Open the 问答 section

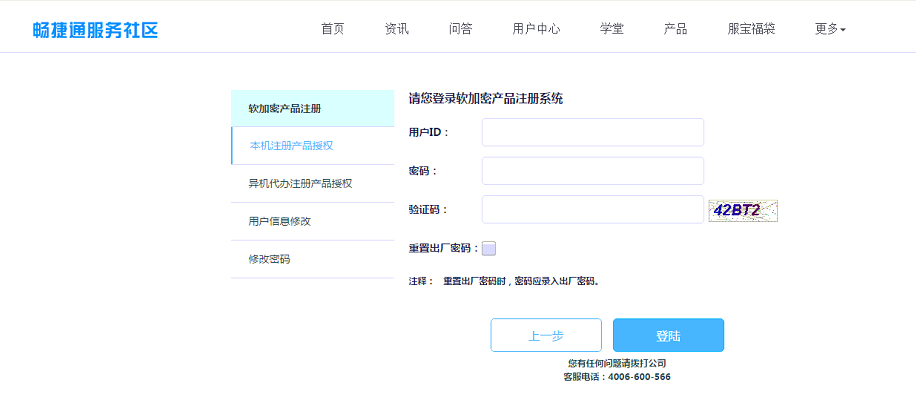[x=461, y=29]
